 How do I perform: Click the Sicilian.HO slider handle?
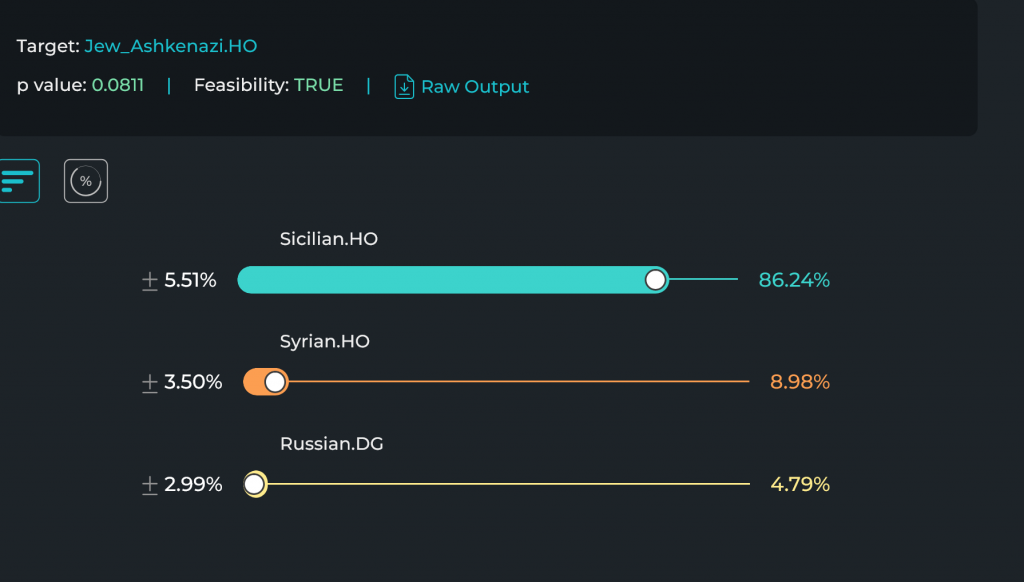(655, 280)
